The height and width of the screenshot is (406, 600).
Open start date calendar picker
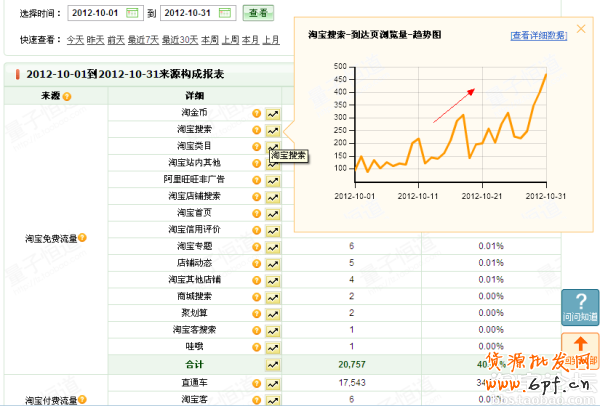[x=141, y=13]
